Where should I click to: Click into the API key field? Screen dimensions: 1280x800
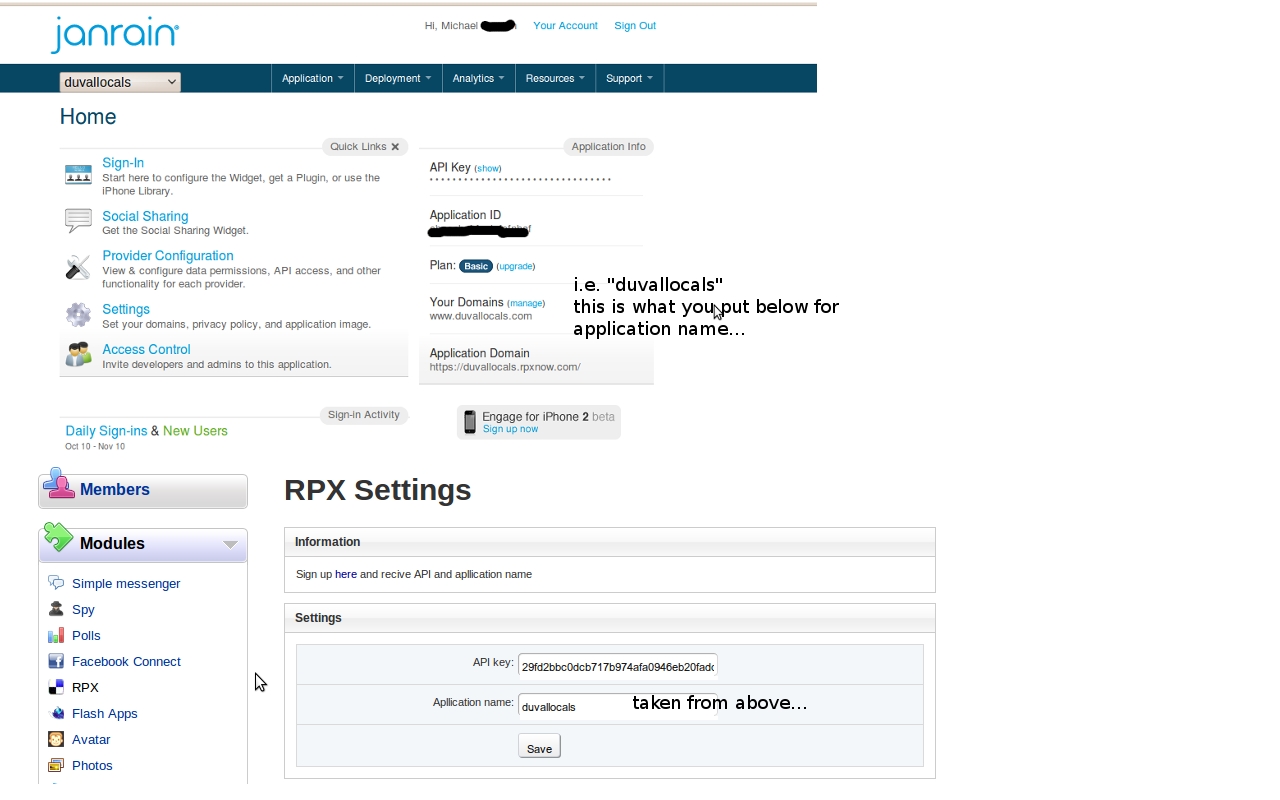coord(617,665)
